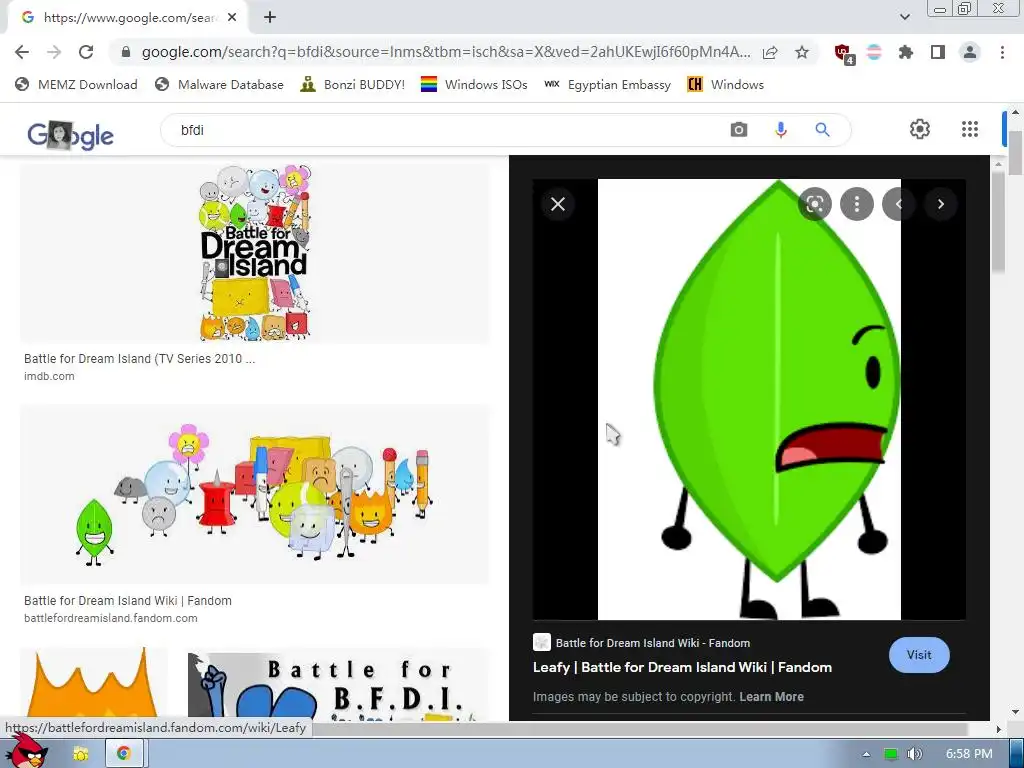The height and width of the screenshot is (768, 1024).
Task: Click the striped flag extension icon
Action: tap(874, 52)
